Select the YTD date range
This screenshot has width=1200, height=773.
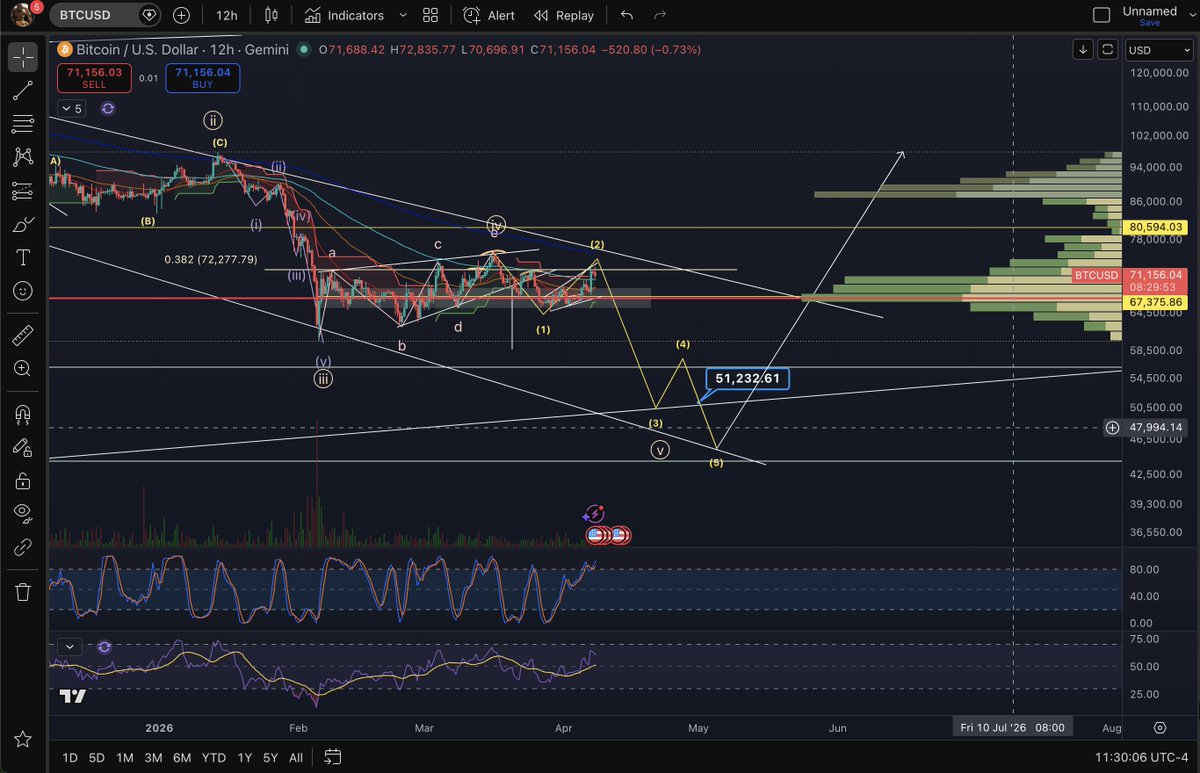(213, 757)
